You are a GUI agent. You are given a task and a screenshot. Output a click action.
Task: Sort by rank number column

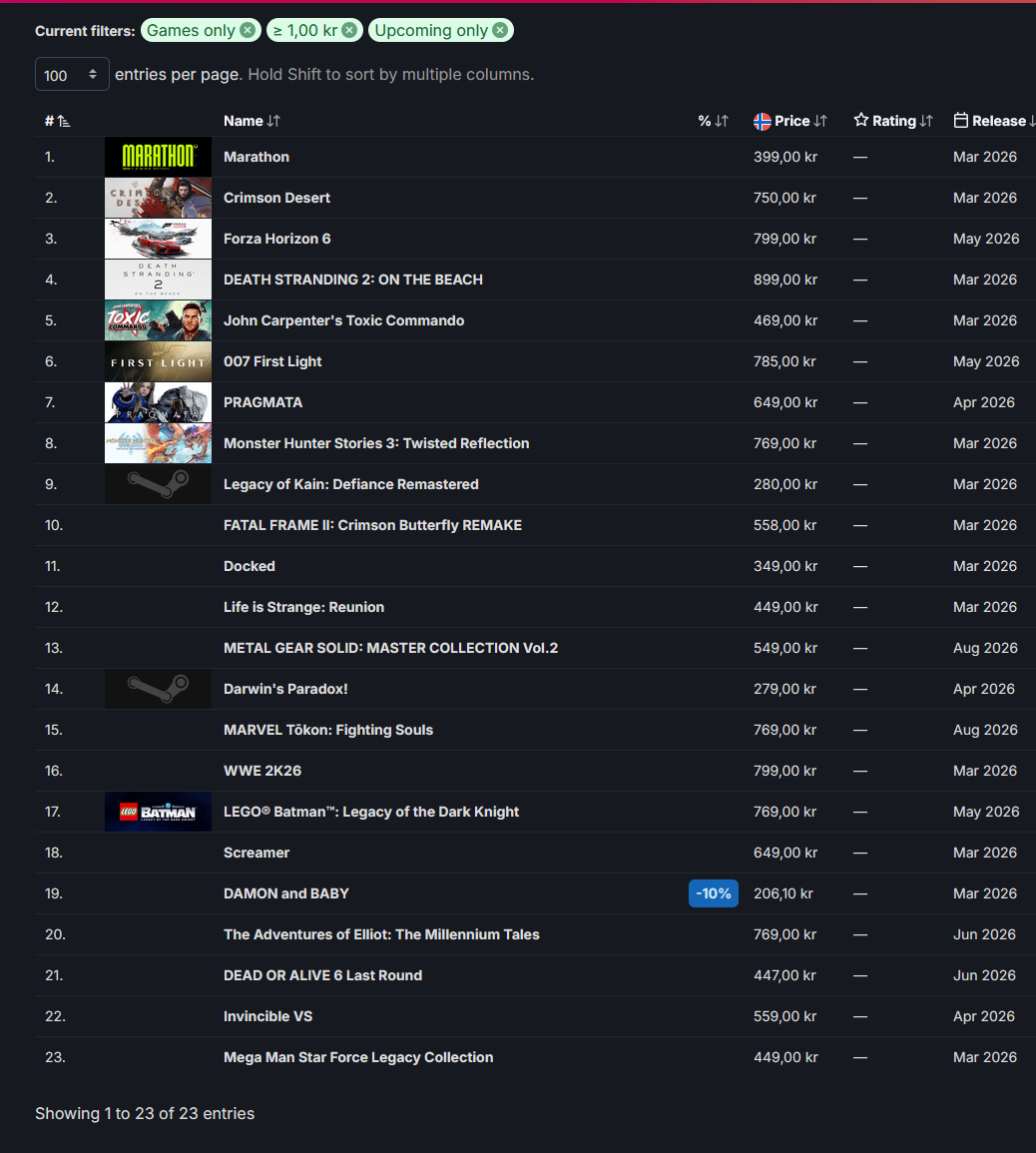(x=57, y=121)
